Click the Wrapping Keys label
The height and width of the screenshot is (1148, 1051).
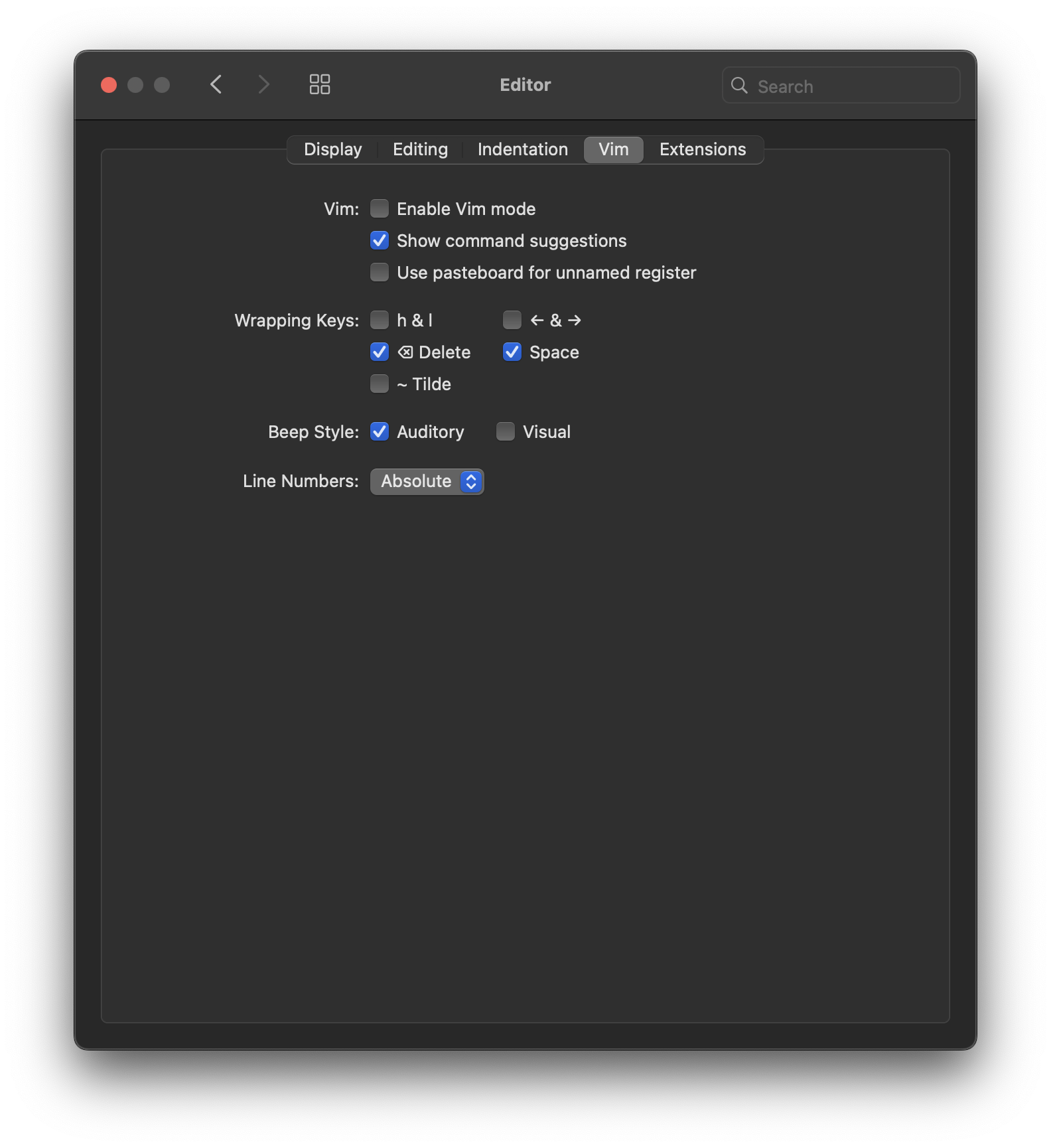tap(297, 321)
